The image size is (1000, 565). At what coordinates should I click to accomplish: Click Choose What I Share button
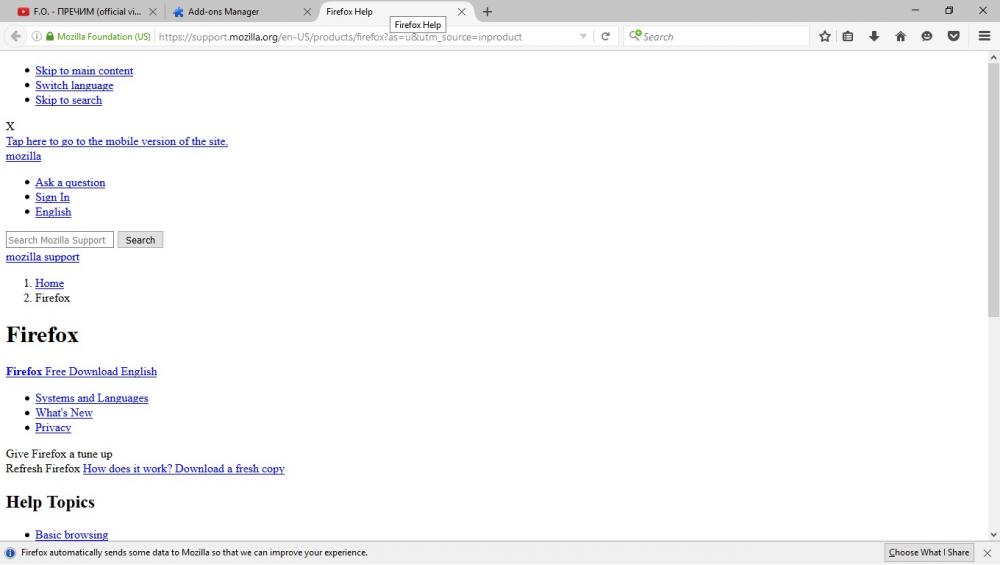(929, 553)
